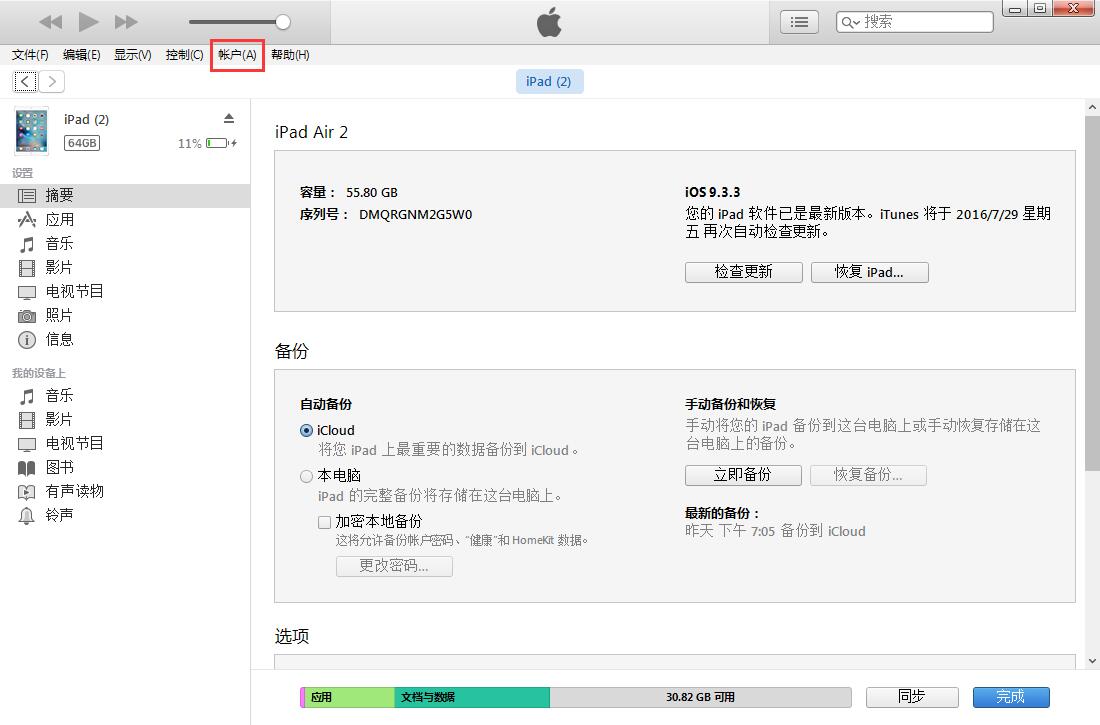This screenshot has width=1100, height=725.
Task: Click the 应用 segment of storage bar
Action: click(349, 697)
